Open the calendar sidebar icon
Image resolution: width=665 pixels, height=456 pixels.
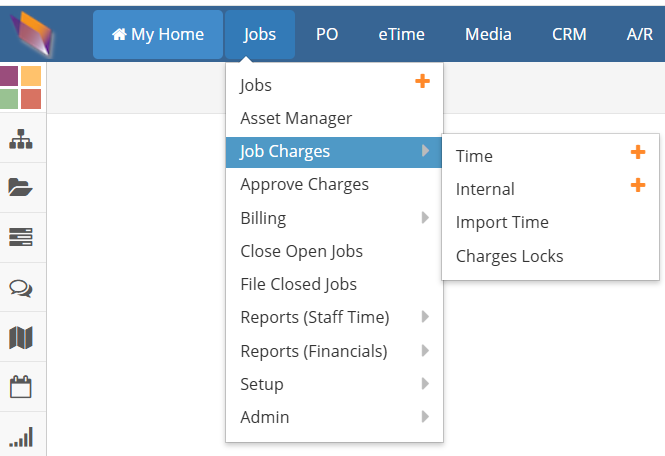[x=21, y=386]
